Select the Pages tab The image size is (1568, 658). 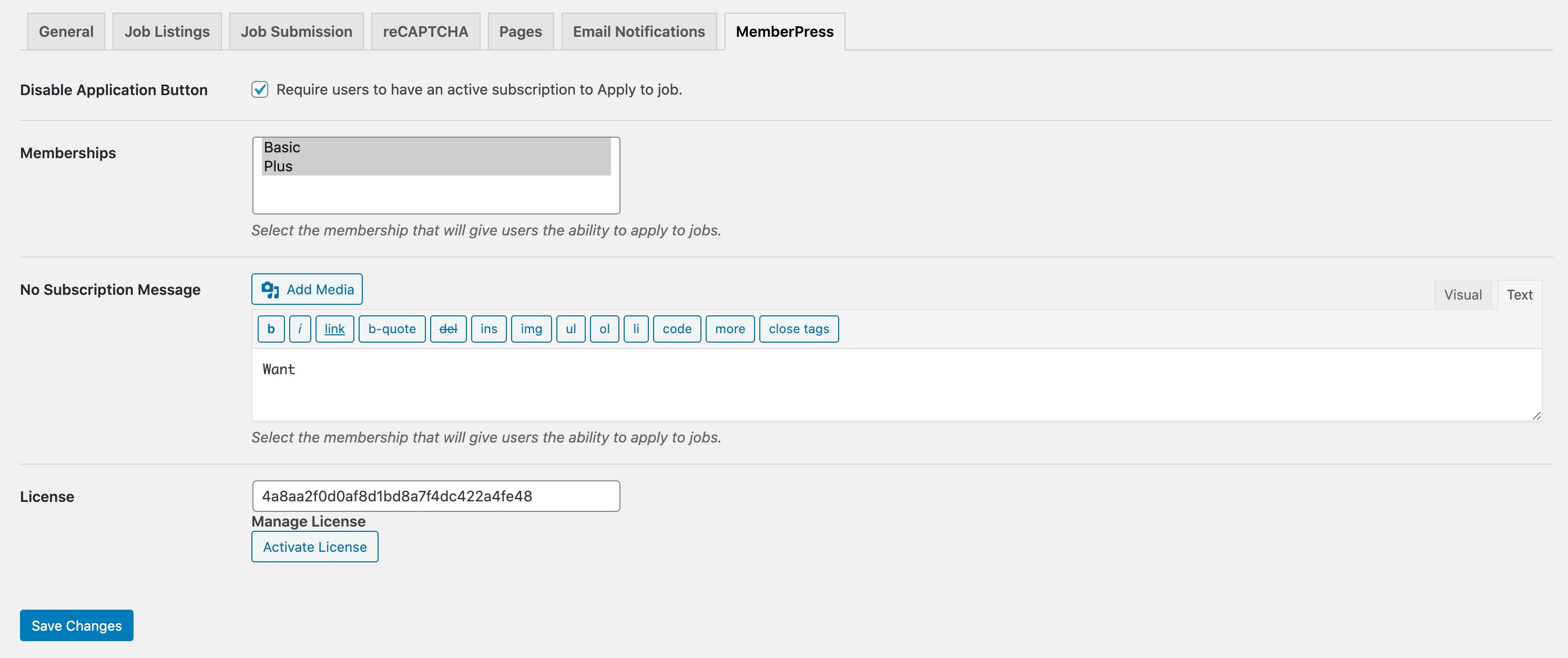521,32
